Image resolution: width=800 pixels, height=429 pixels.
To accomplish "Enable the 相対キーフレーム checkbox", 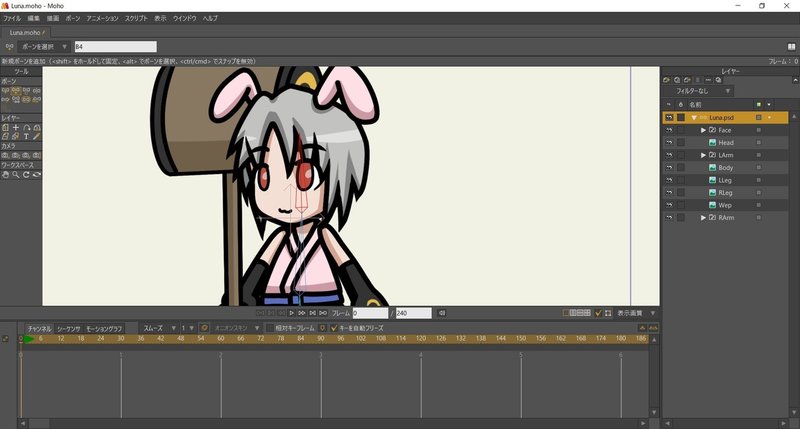I will (x=270, y=328).
